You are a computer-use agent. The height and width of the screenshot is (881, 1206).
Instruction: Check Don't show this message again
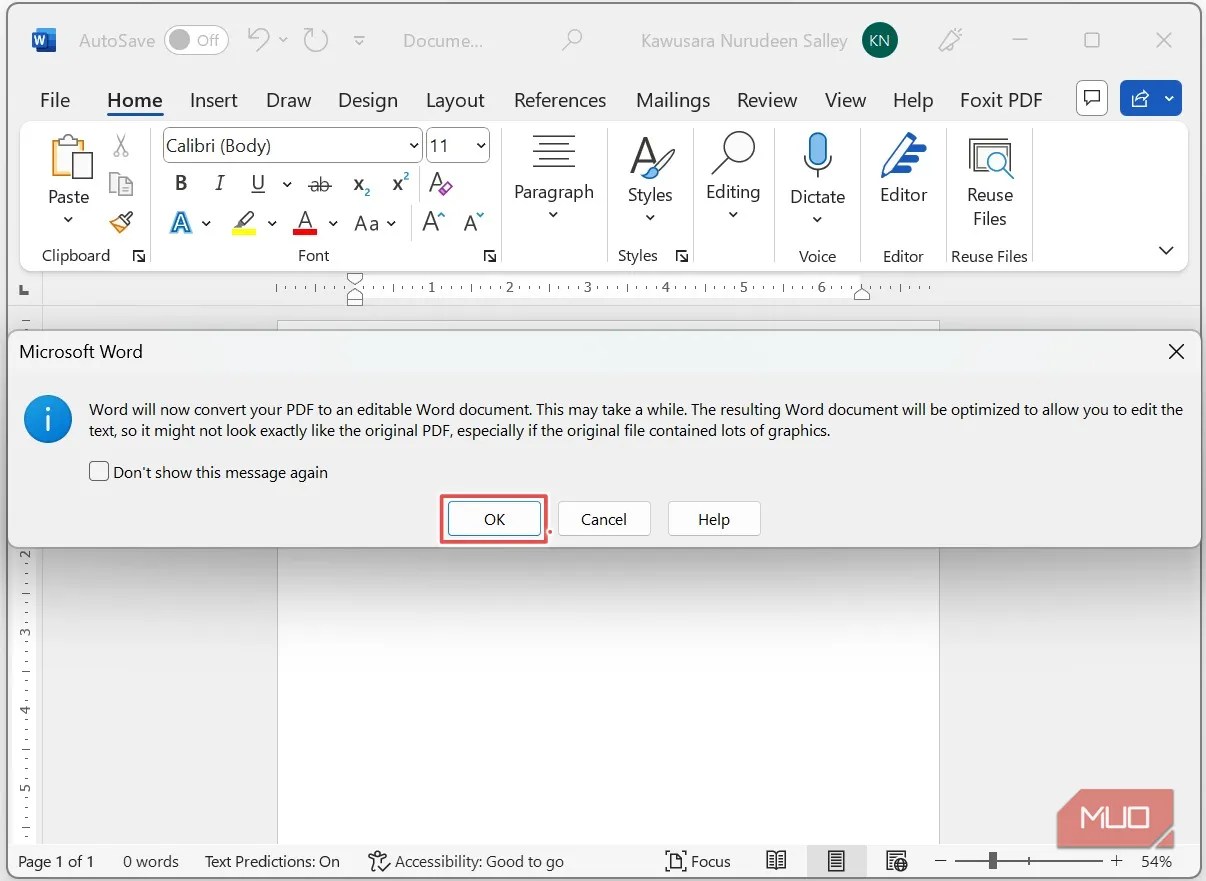pos(99,470)
